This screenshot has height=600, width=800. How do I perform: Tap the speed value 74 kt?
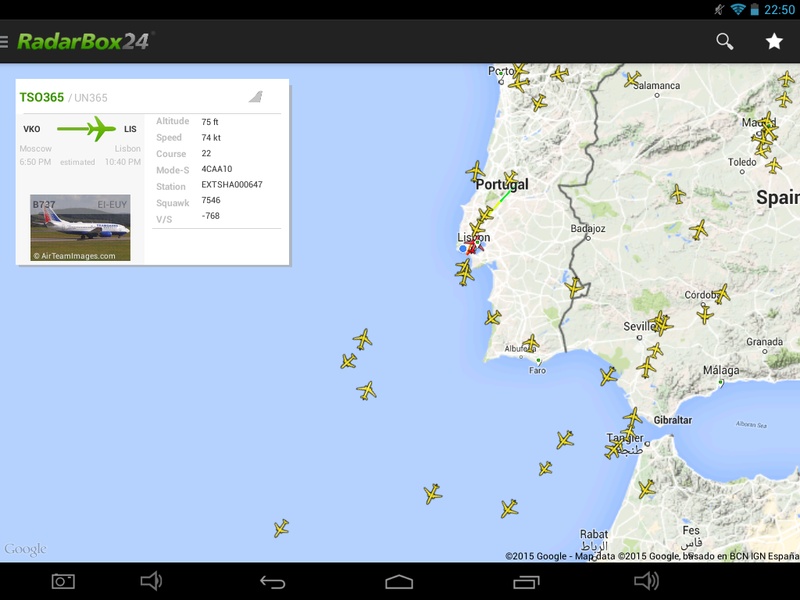point(211,138)
